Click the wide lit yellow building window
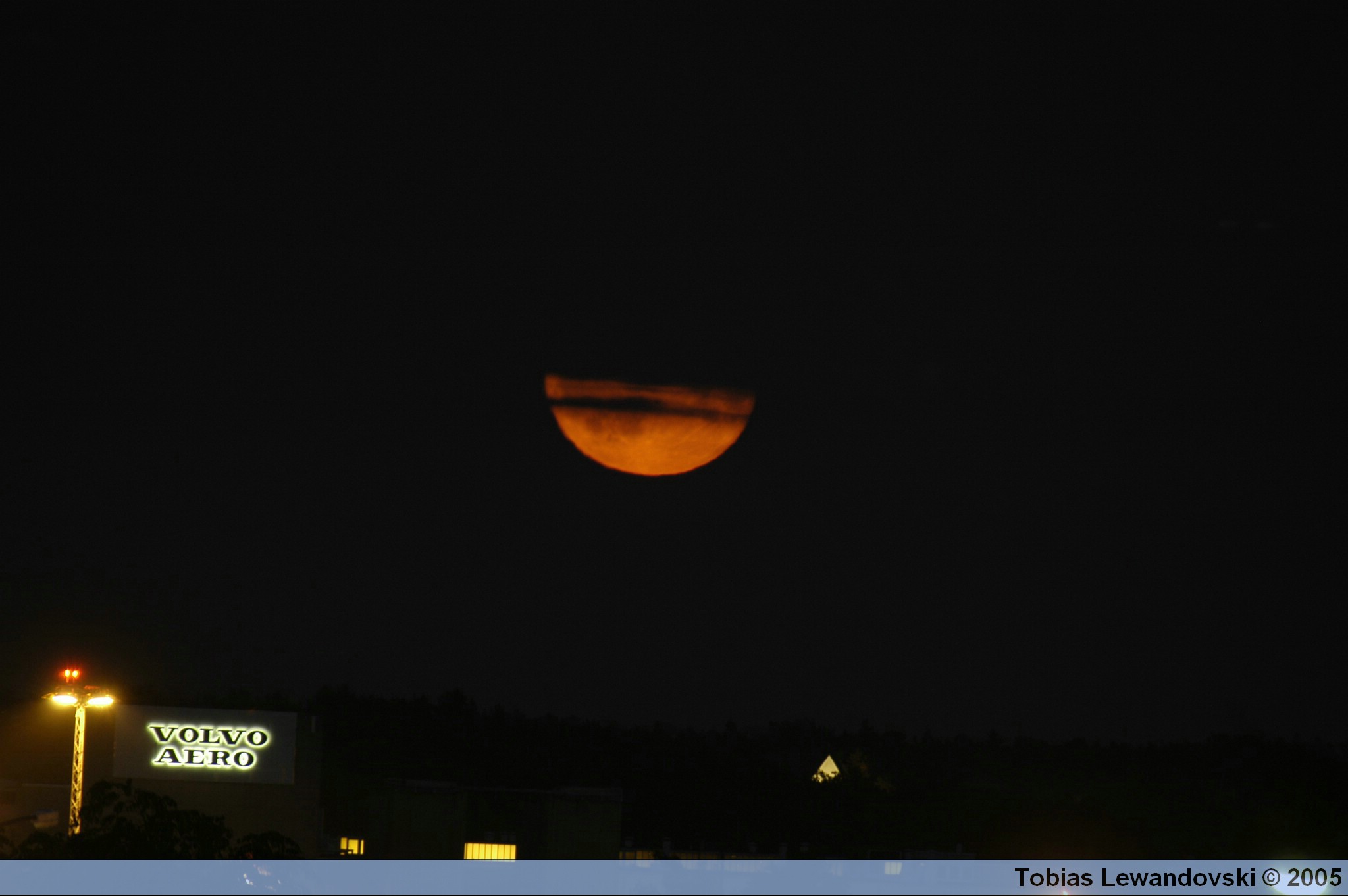Viewport: 1348px width, 896px height. click(x=490, y=851)
